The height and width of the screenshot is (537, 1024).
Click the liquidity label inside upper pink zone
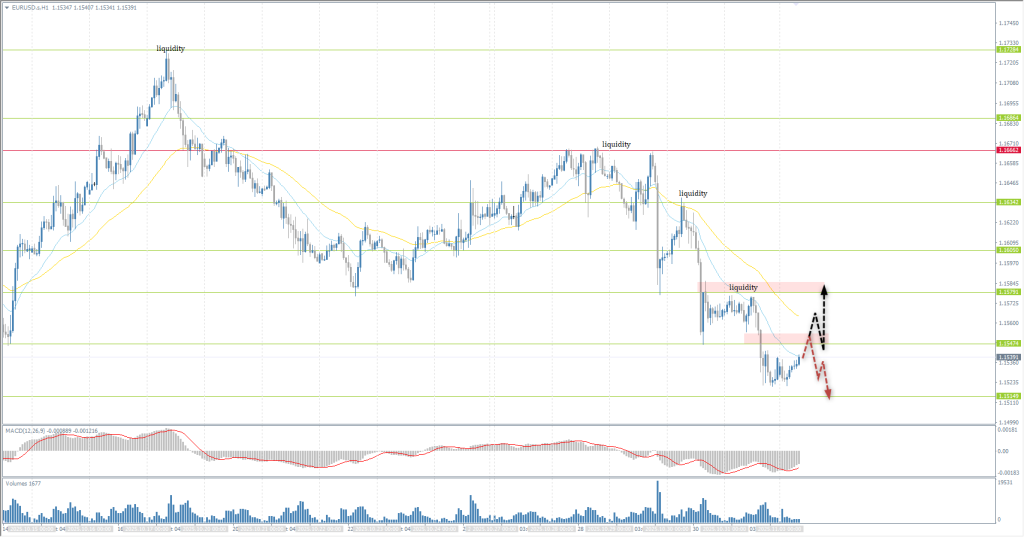tap(743, 287)
